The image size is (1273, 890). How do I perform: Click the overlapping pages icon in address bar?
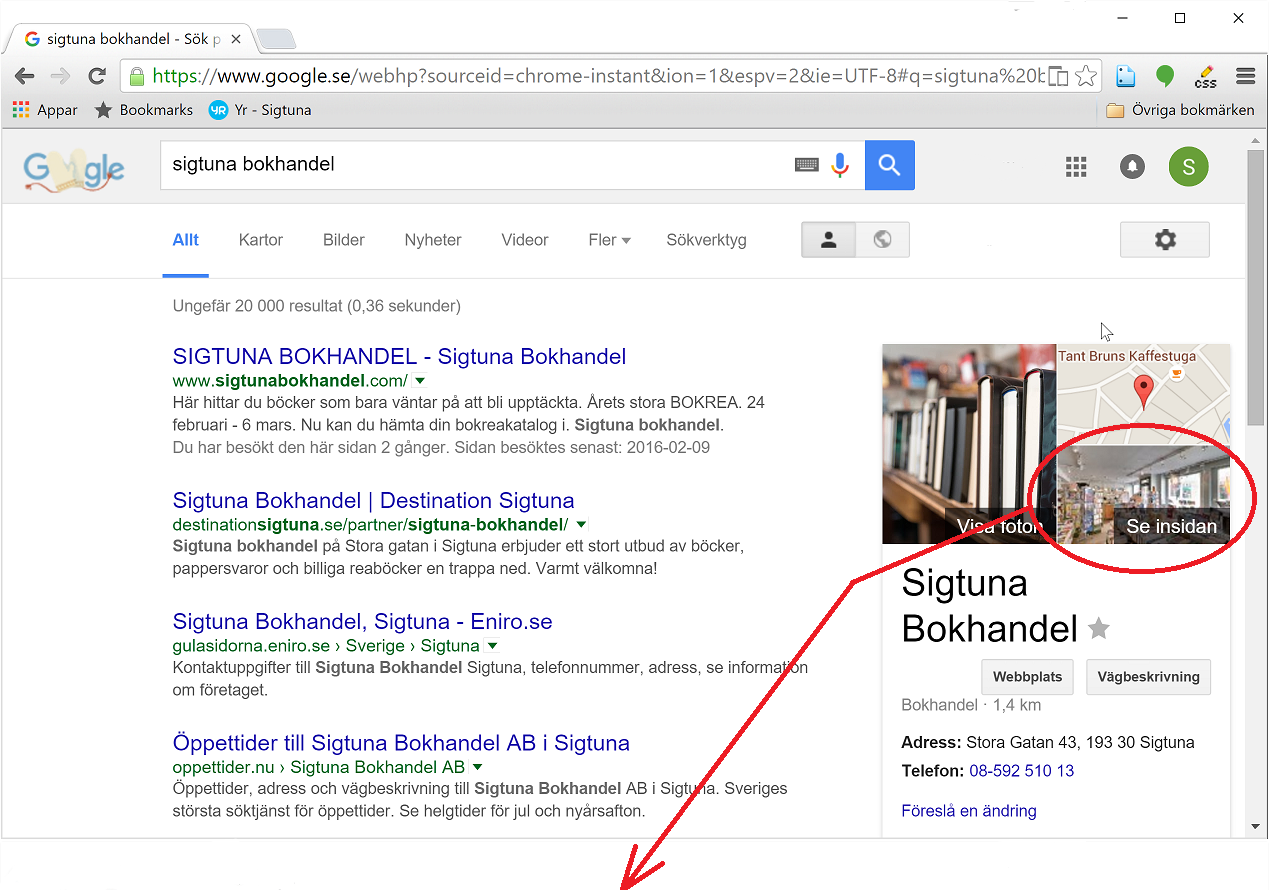coord(1058,77)
